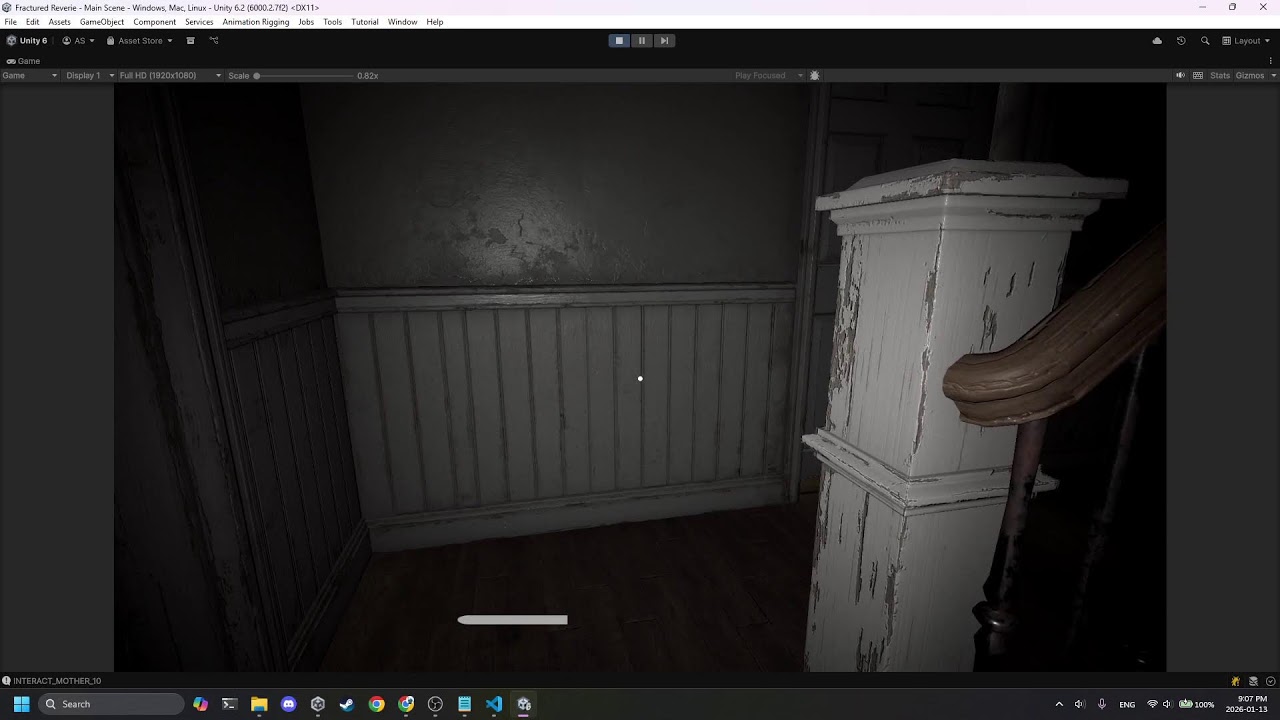Open Copilot from the taskbar

[x=201, y=704]
